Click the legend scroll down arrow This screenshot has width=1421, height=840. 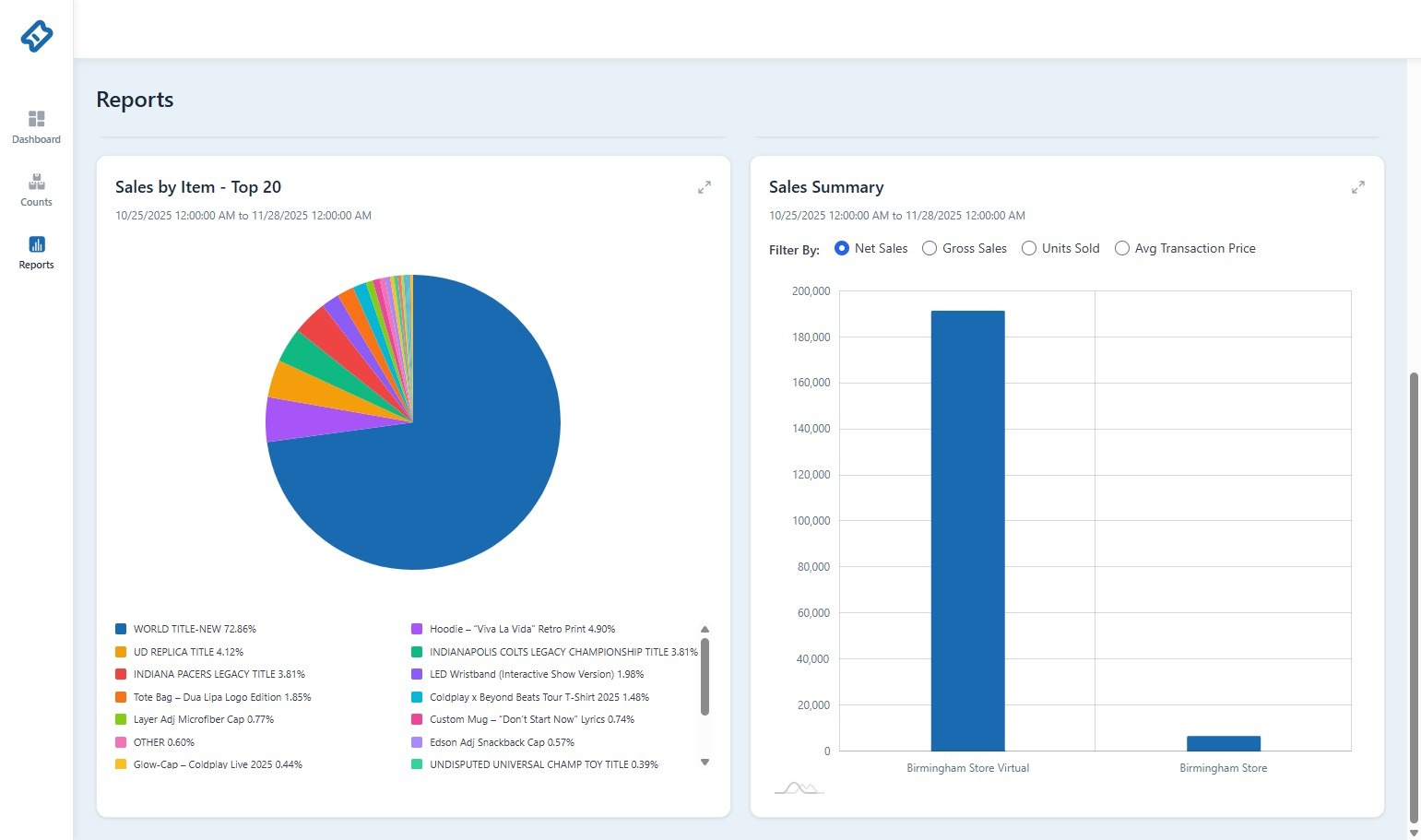point(705,762)
